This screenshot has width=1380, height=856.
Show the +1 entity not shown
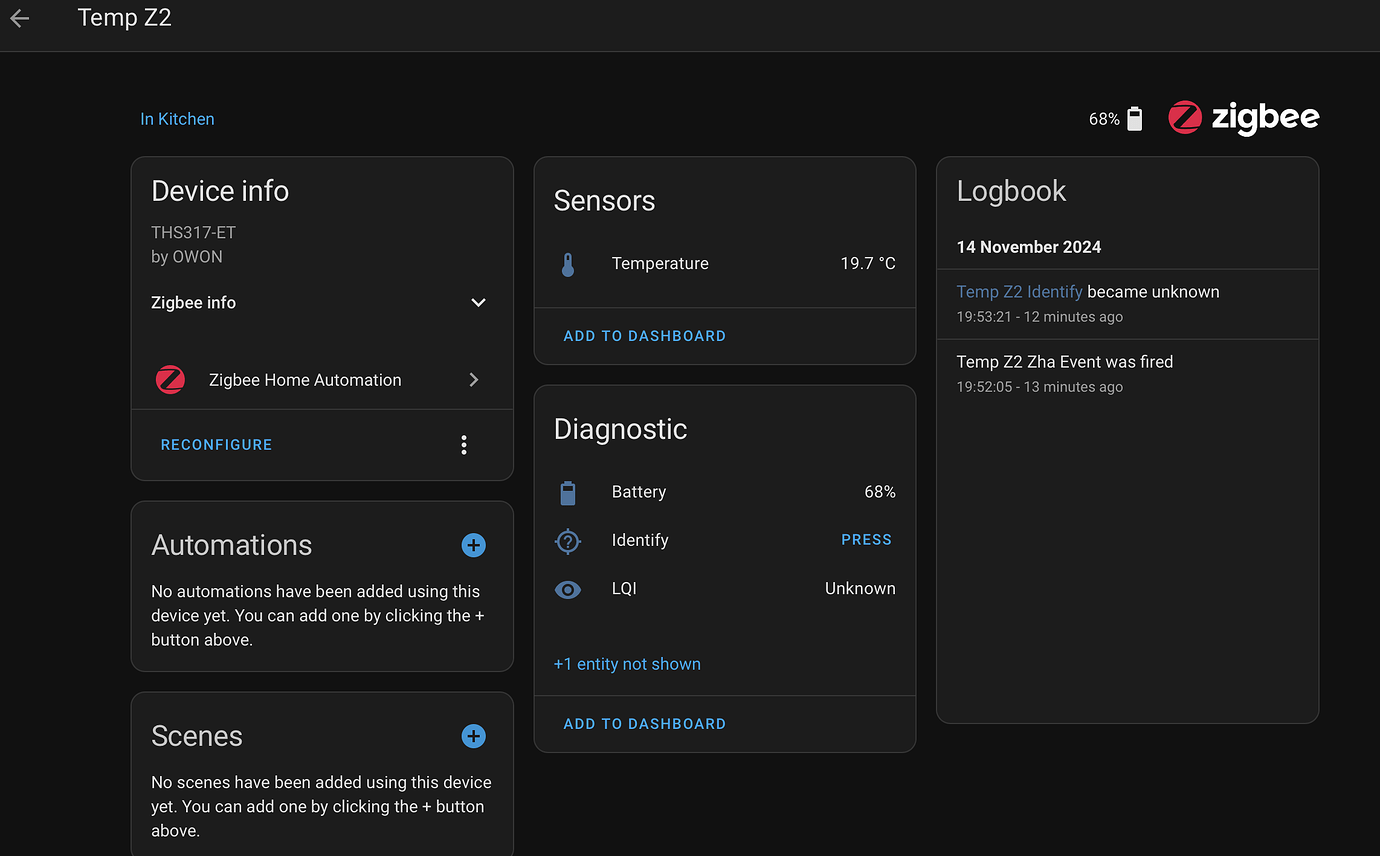click(x=627, y=664)
